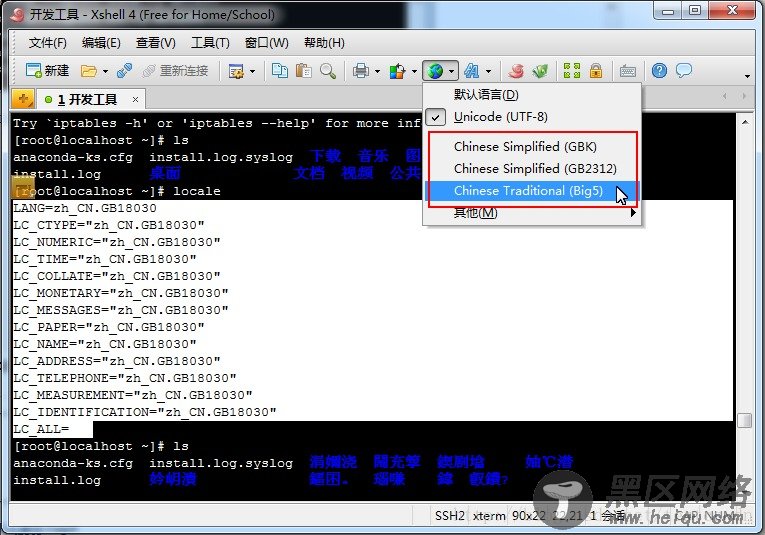Click the keyboard icon in toolbar
Viewport: 765px width, 535px height.
click(x=627, y=72)
